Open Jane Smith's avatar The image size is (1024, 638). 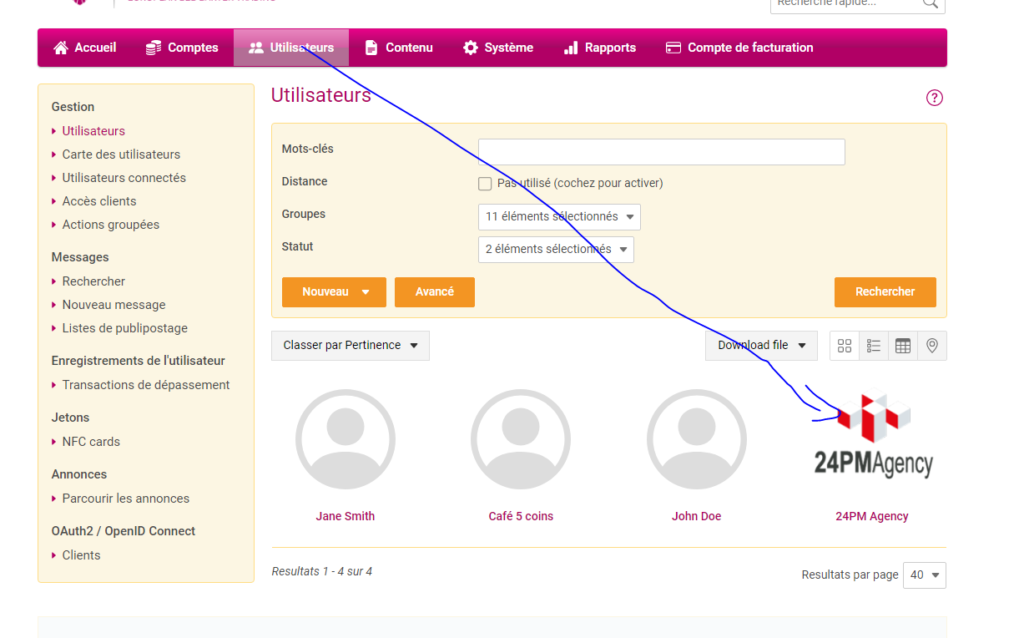345,439
